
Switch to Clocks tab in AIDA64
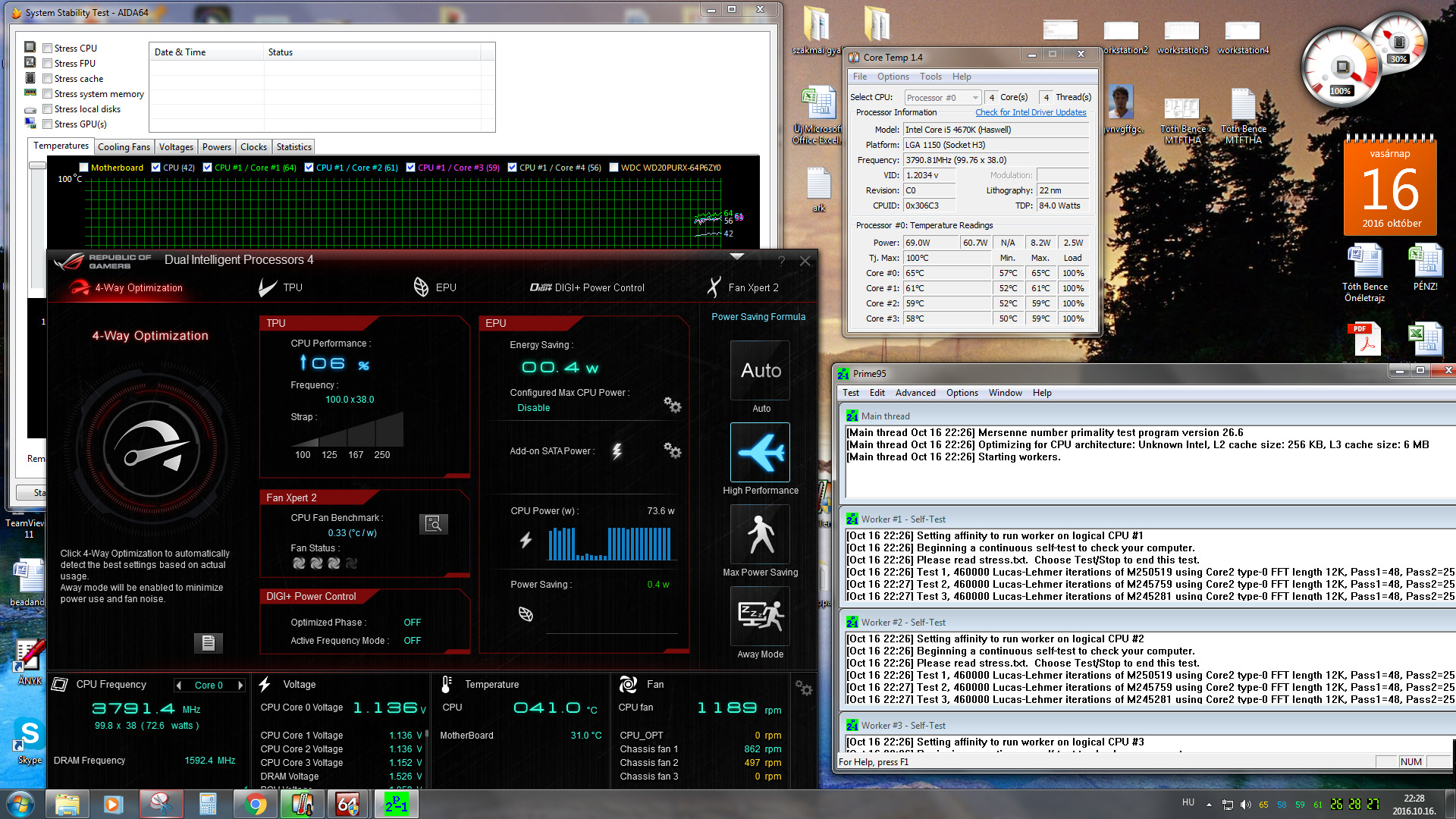253,147
